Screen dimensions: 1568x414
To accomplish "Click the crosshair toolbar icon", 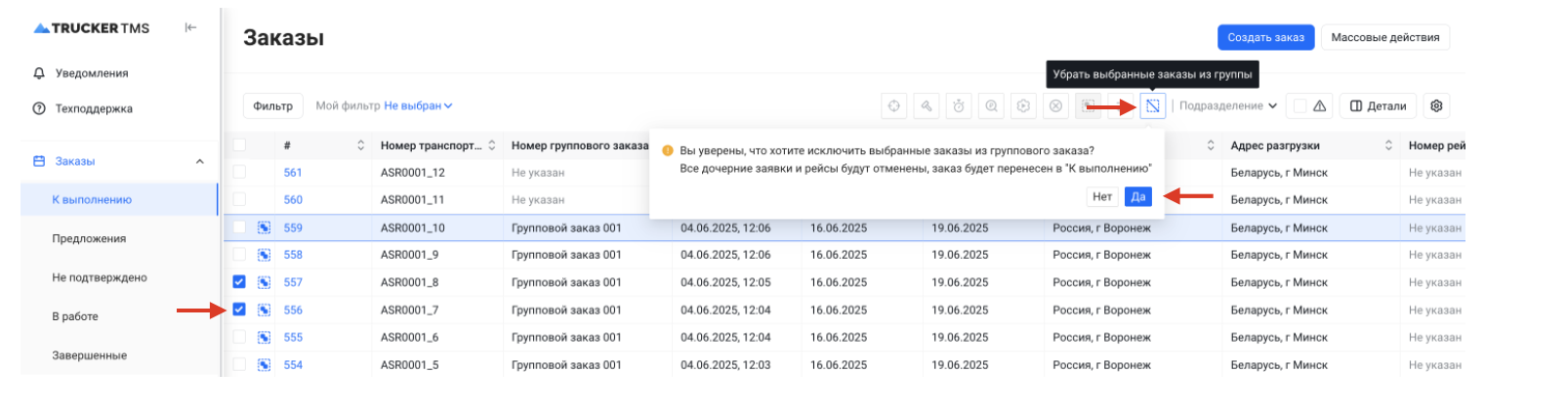I will pyautogui.click(x=893, y=106).
